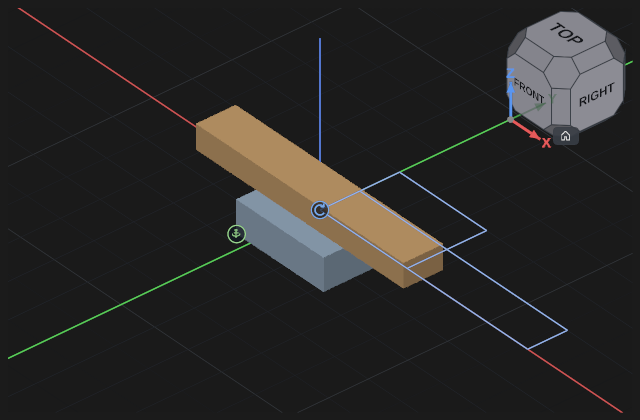
Task: Click the blue Z axis arrow
Action: click(x=510, y=100)
